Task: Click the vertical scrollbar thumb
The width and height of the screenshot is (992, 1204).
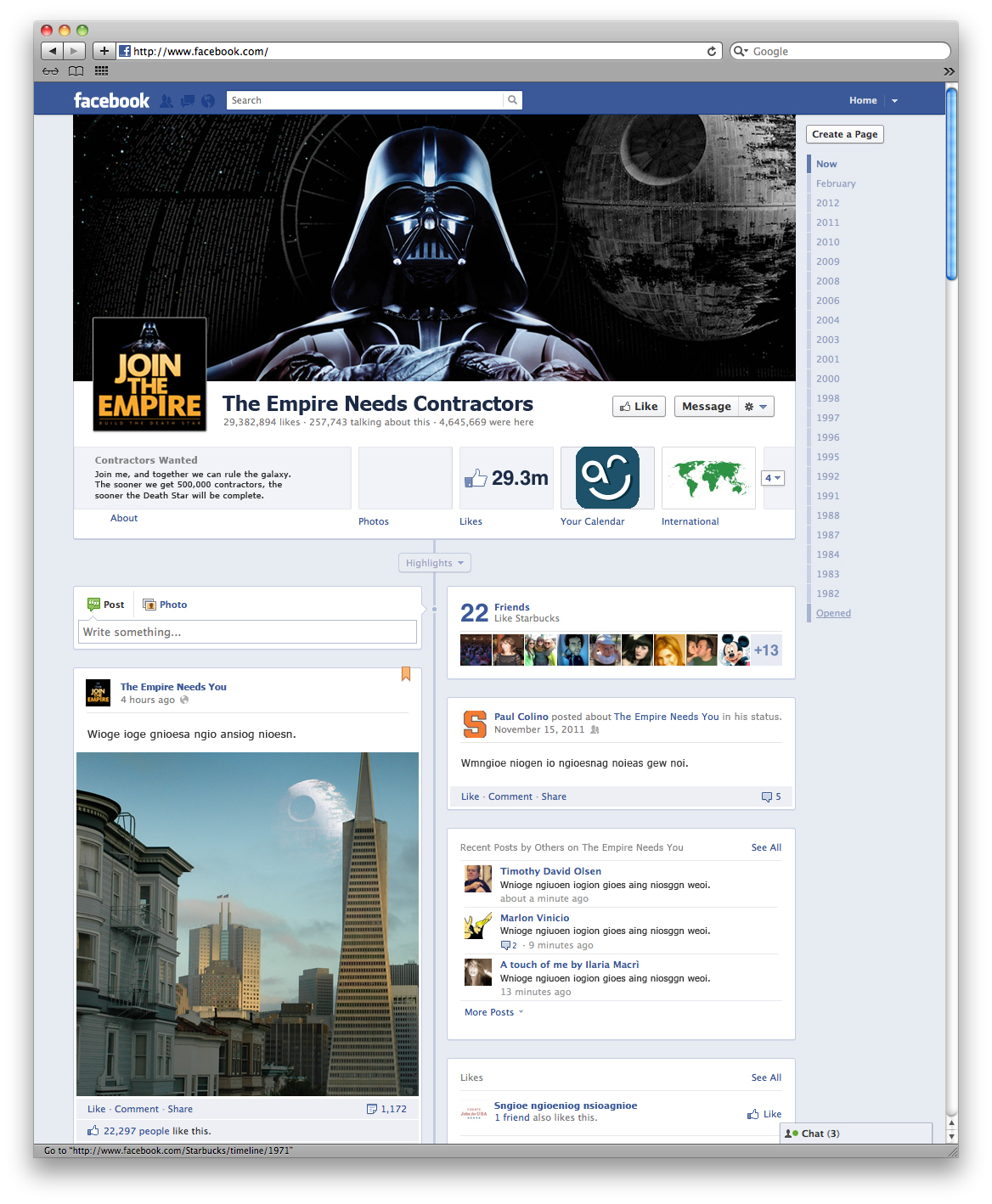Action: 951,183
